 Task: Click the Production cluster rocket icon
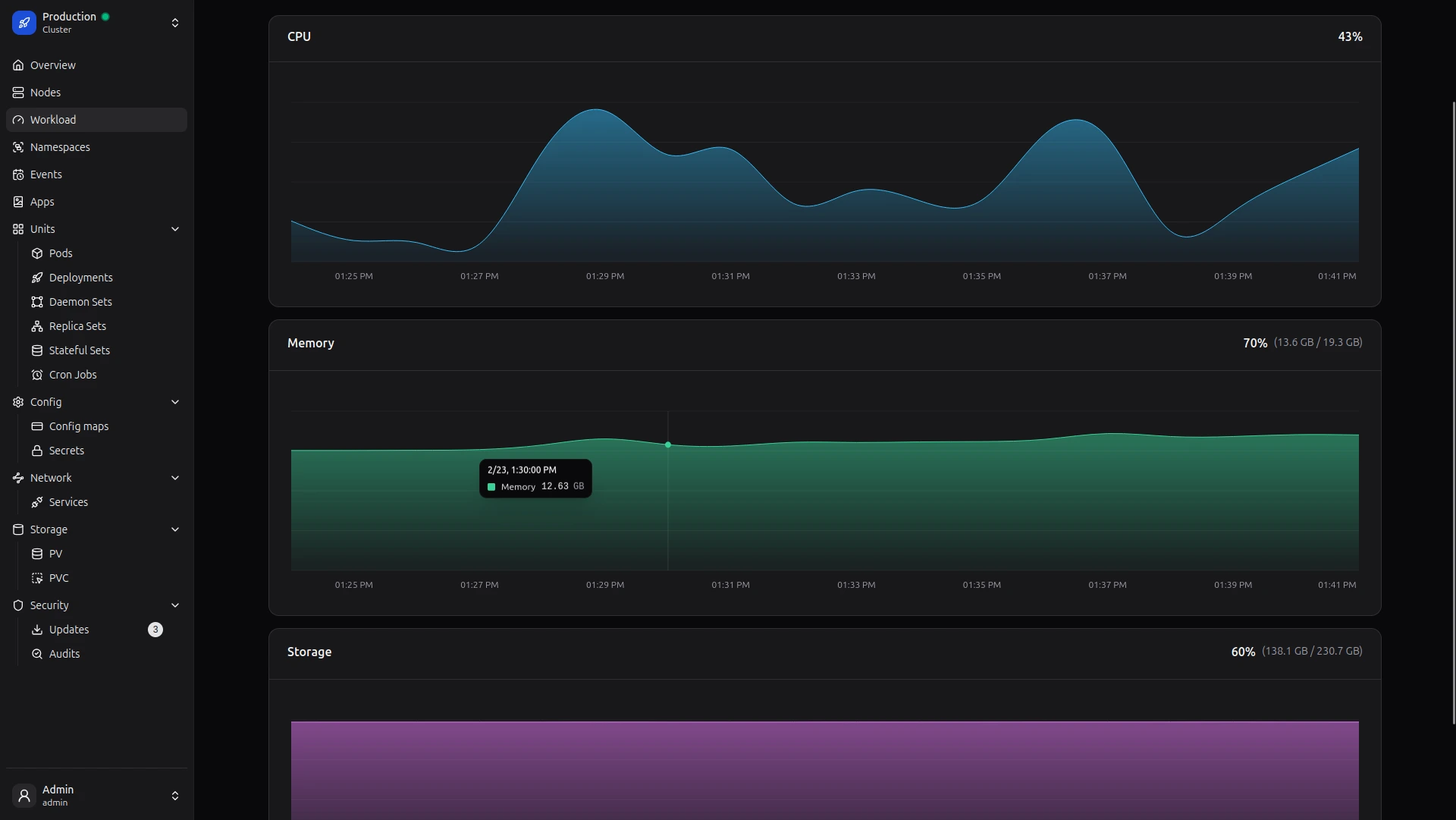(24, 23)
